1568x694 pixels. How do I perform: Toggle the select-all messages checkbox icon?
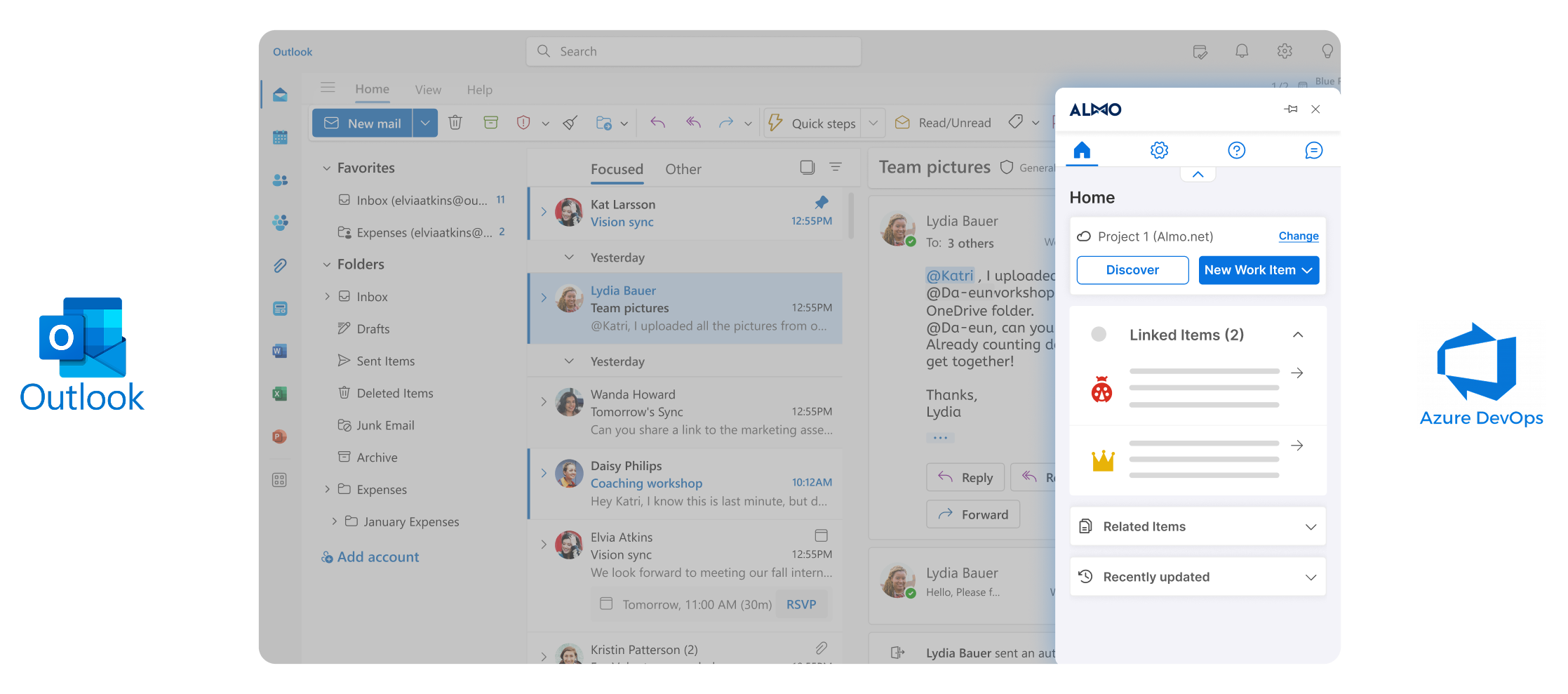tap(808, 167)
